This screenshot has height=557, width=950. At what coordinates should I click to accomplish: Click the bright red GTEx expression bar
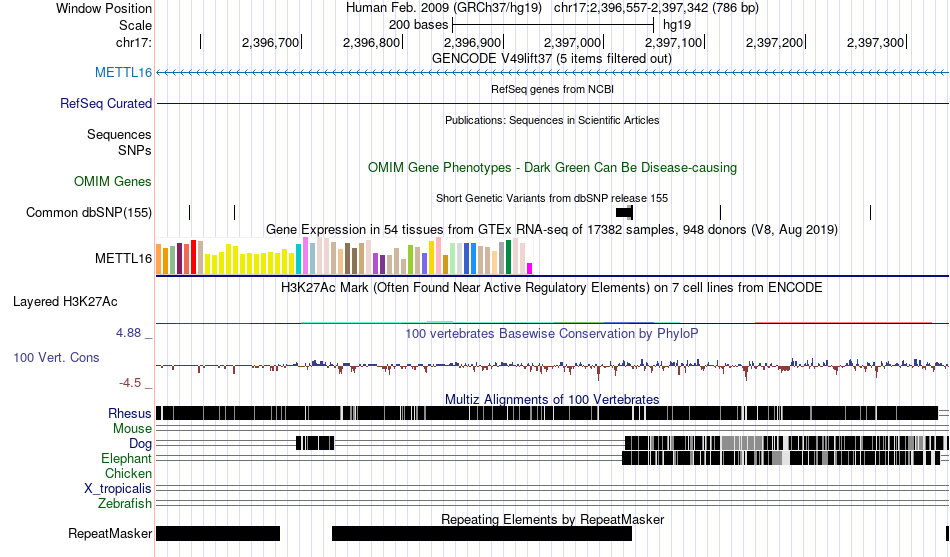pos(193,257)
